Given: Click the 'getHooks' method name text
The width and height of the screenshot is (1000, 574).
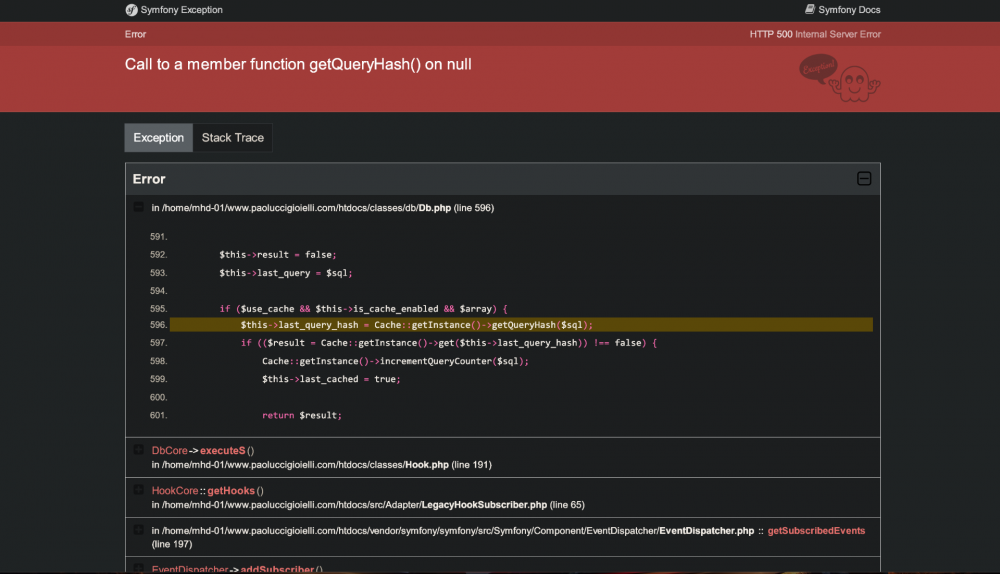Looking at the screenshot, I should pyautogui.click(x=231, y=490).
